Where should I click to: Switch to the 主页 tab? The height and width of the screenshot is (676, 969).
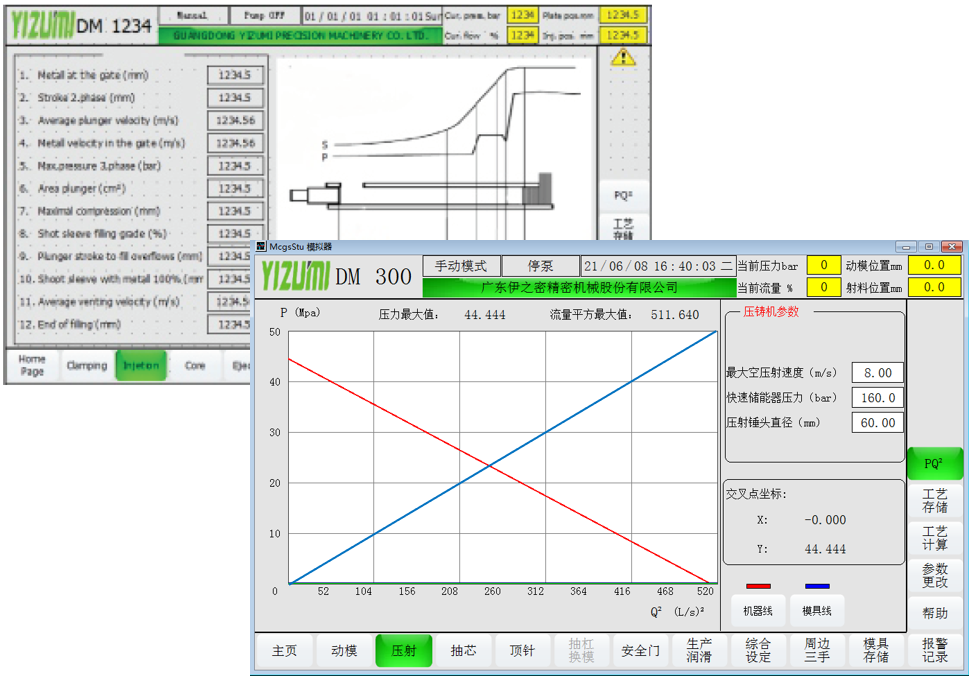tap(285, 650)
